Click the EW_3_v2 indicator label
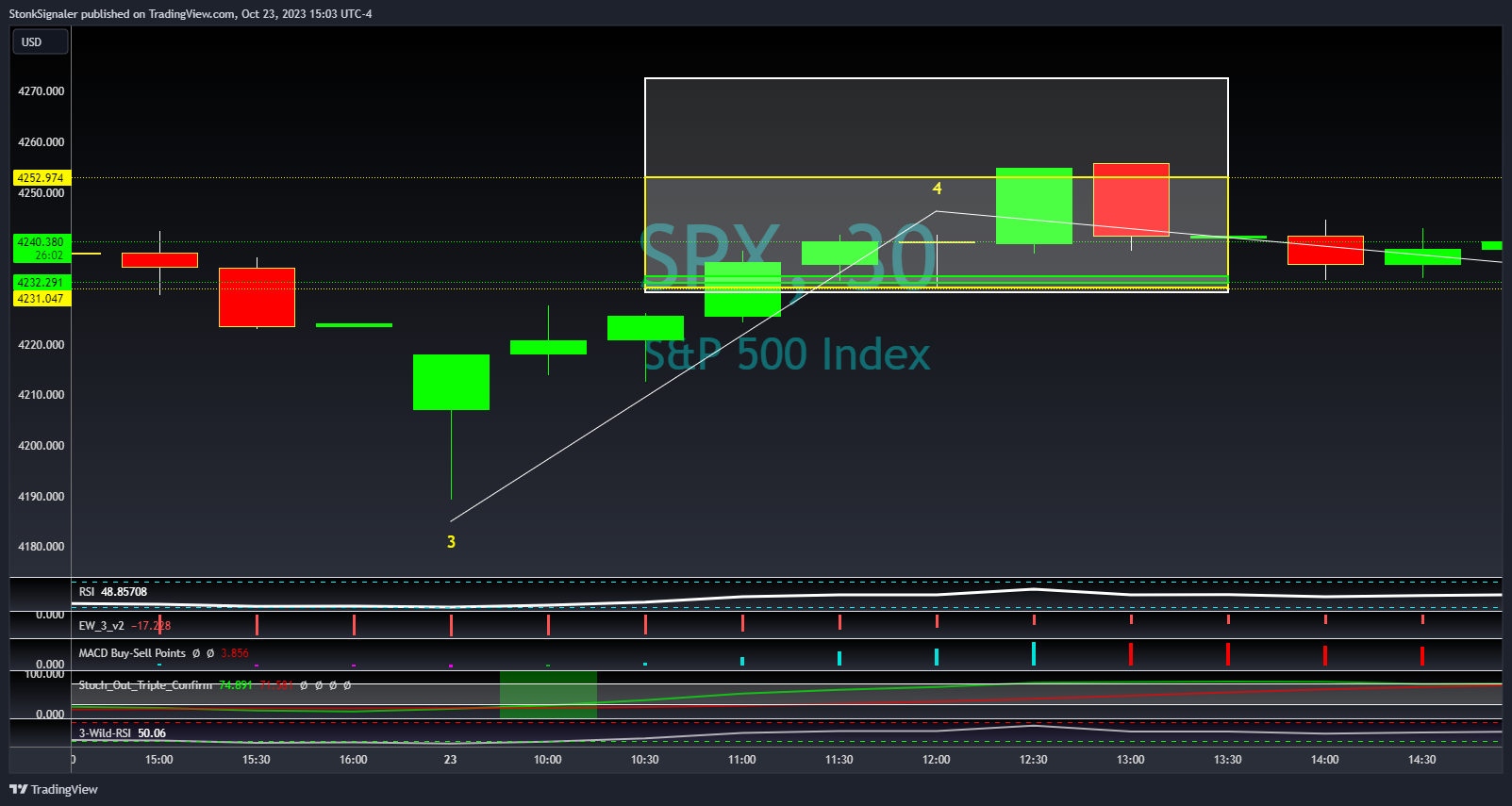Image resolution: width=1512 pixels, height=806 pixels. point(101,626)
